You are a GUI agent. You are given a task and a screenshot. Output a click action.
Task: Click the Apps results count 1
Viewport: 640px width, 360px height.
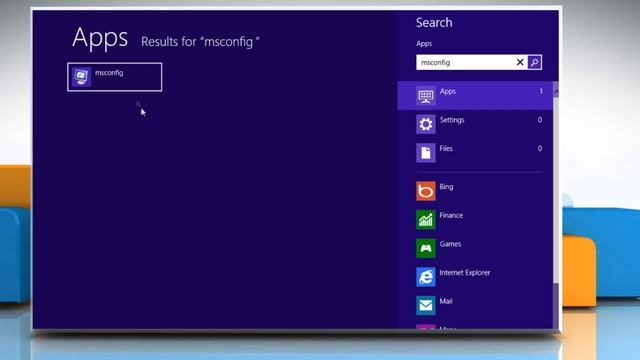tap(541, 91)
